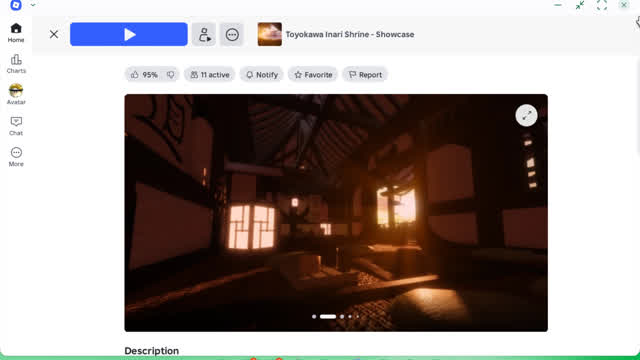Report this experience
The image size is (640, 360).
(x=365, y=75)
